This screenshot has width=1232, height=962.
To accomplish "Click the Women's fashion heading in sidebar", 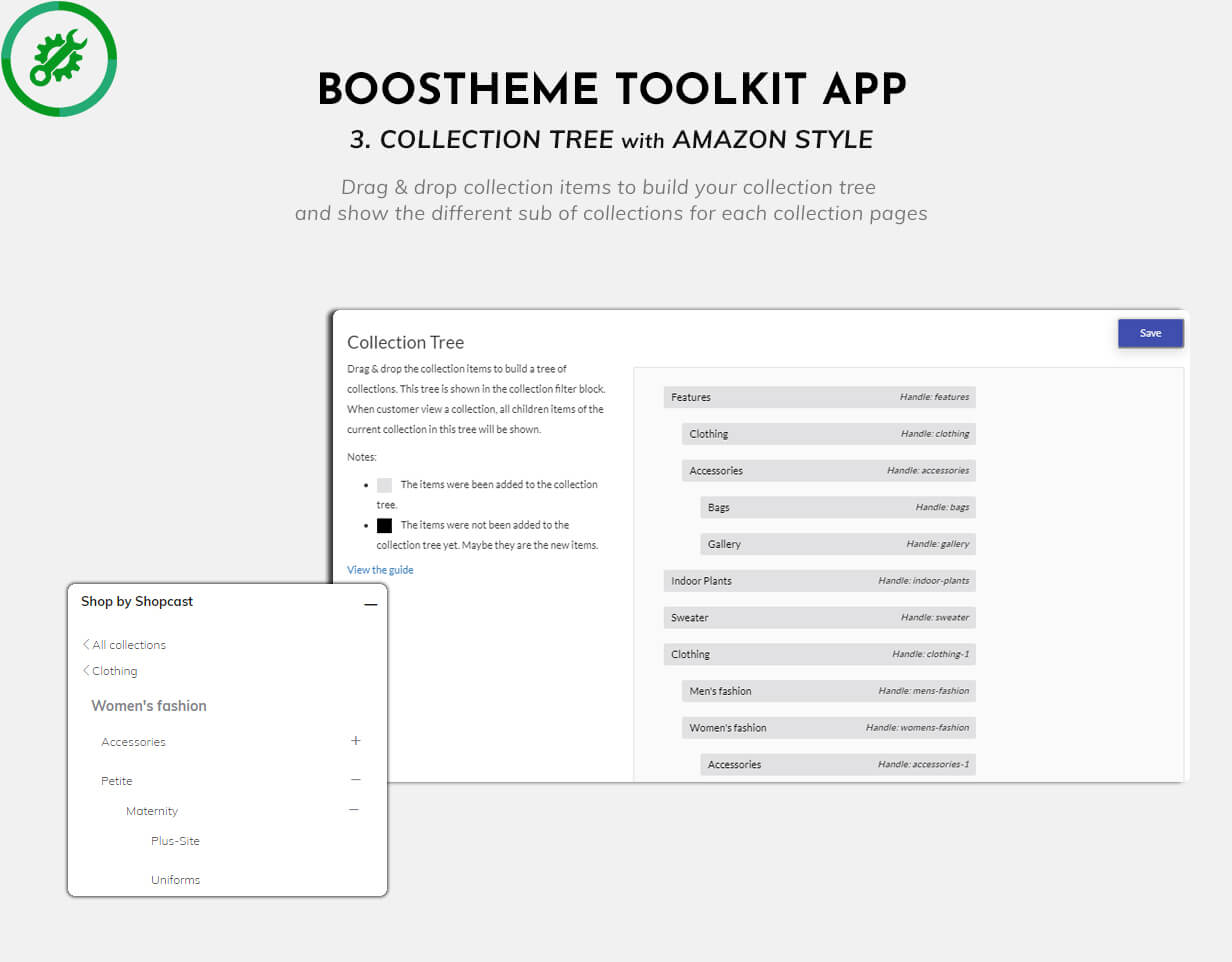I will [149, 706].
